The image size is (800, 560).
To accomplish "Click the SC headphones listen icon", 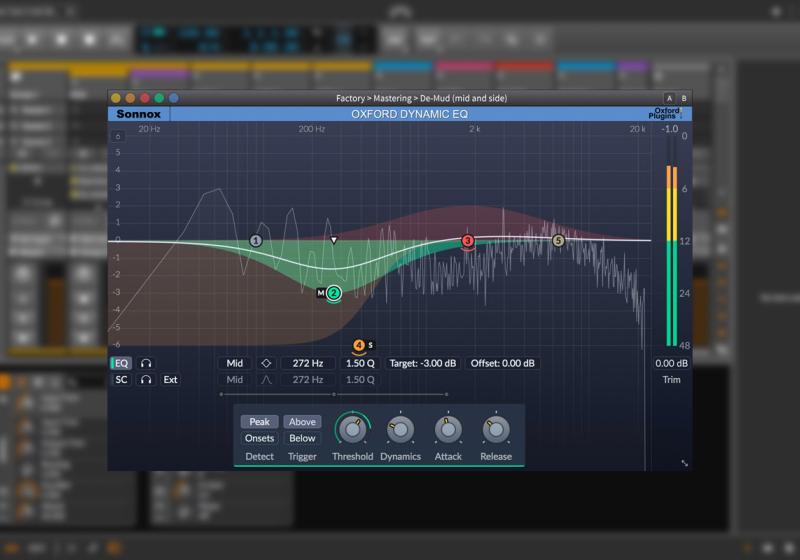I will pos(146,380).
